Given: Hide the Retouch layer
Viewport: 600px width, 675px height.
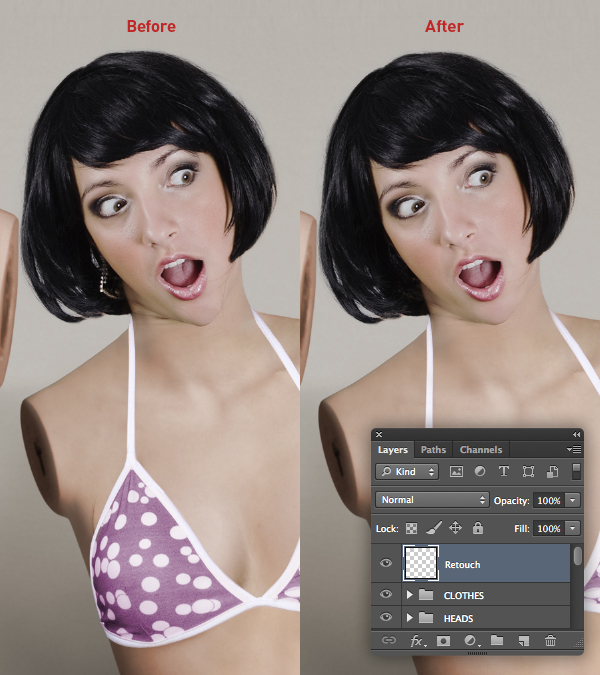Looking at the screenshot, I should 386,563.
